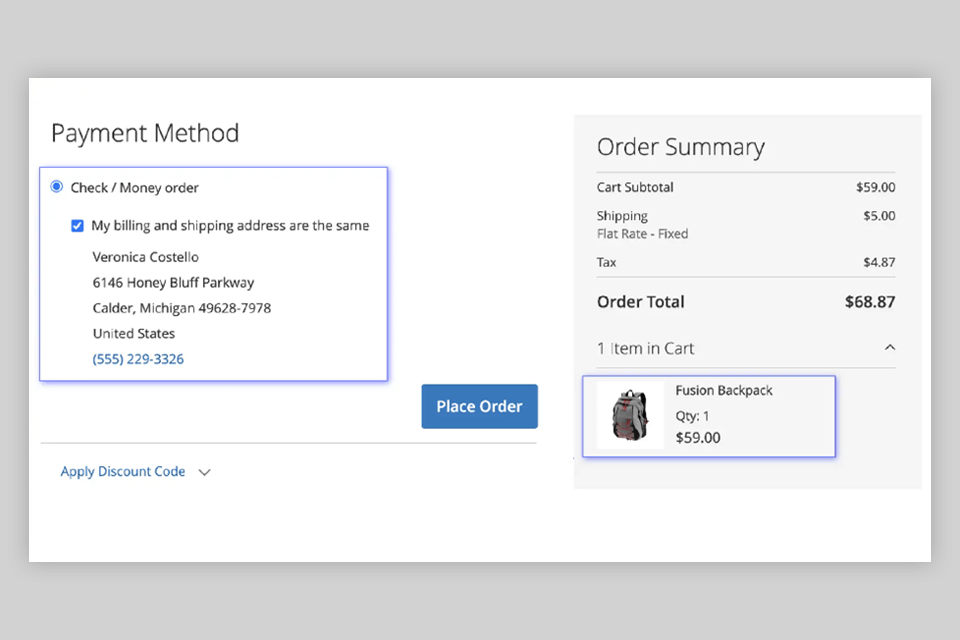Click the Flat Rate - Fixed shipping text
Screen dimensions: 960x640
(x=642, y=234)
